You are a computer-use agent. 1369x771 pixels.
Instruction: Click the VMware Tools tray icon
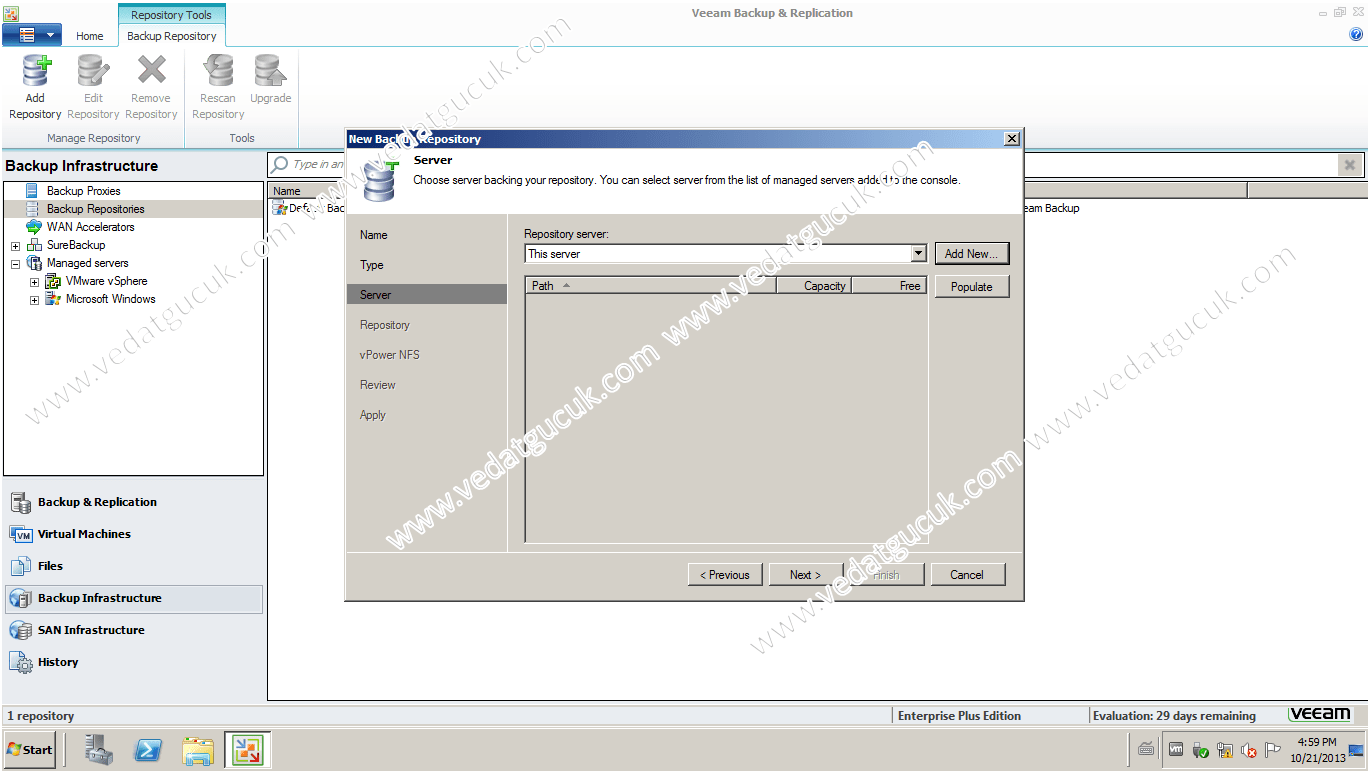click(x=1177, y=750)
